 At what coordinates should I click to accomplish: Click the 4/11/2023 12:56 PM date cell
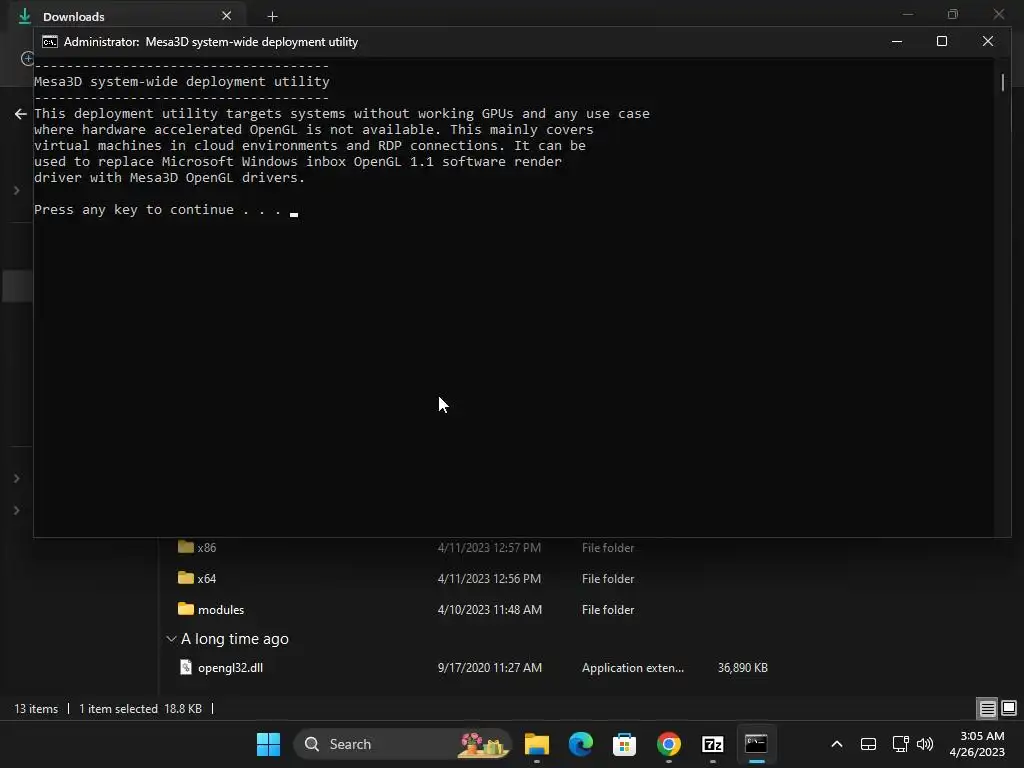tap(489, 579)
